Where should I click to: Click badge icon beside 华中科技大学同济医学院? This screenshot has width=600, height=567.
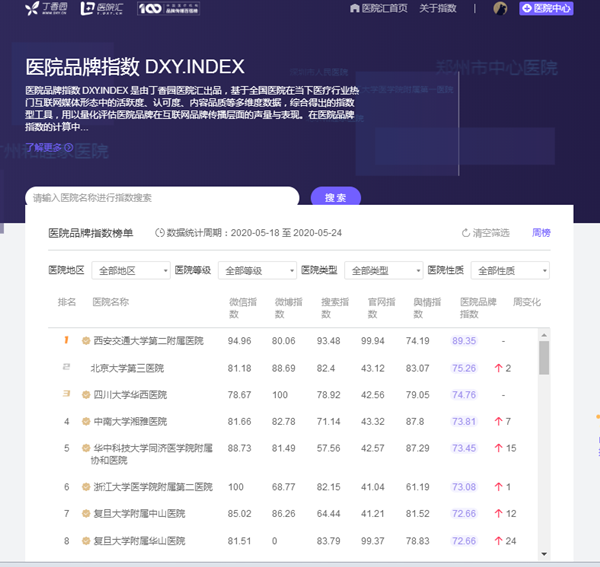click(86, 448)
